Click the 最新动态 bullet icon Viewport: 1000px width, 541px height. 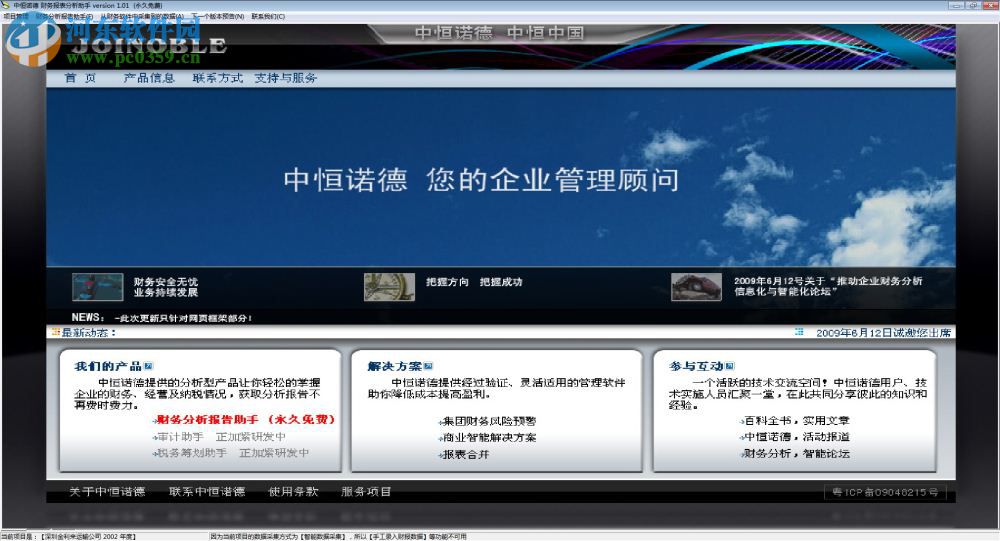pos(55,332)
